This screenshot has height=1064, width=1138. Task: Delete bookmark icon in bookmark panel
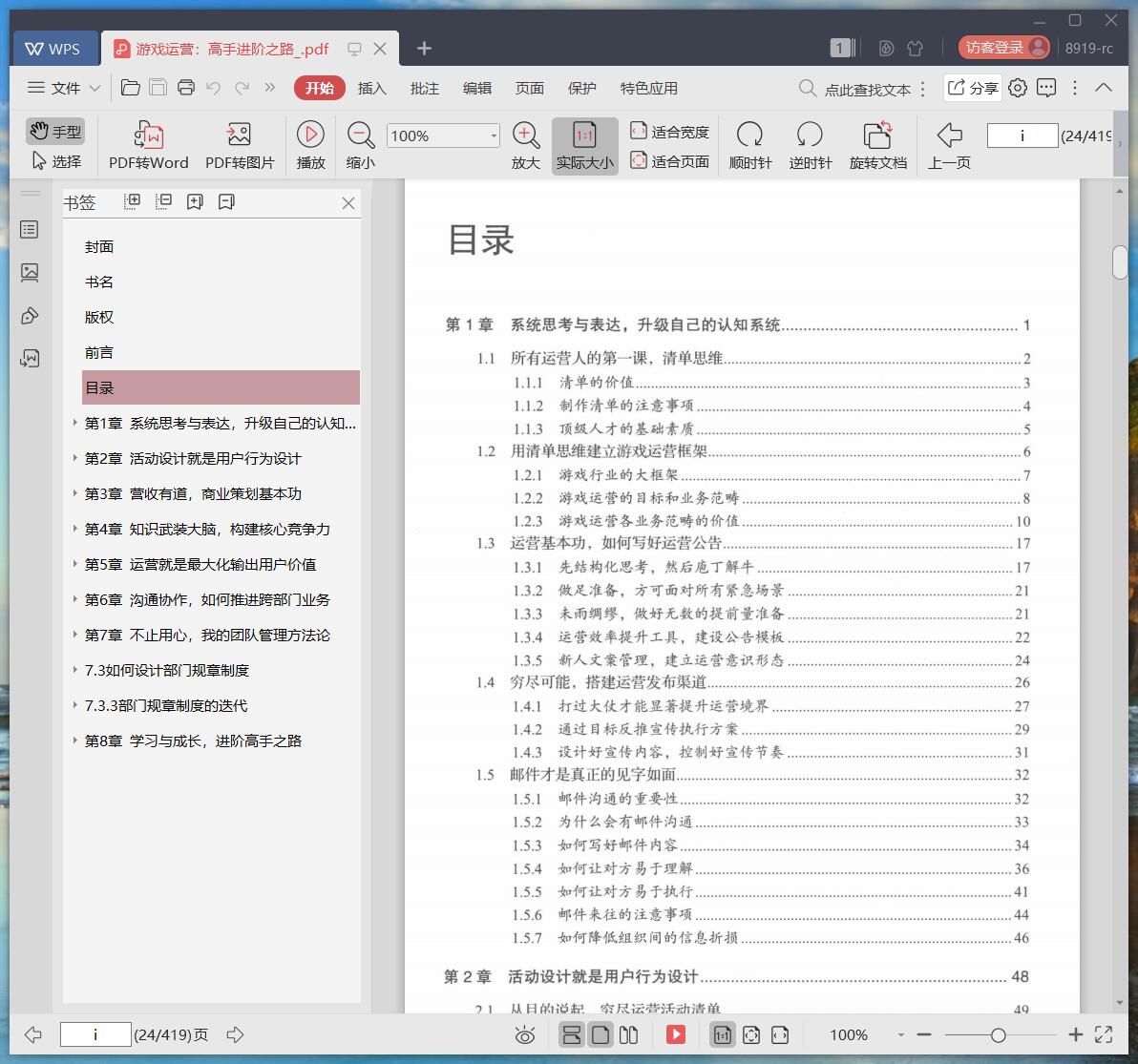point(226,201)
